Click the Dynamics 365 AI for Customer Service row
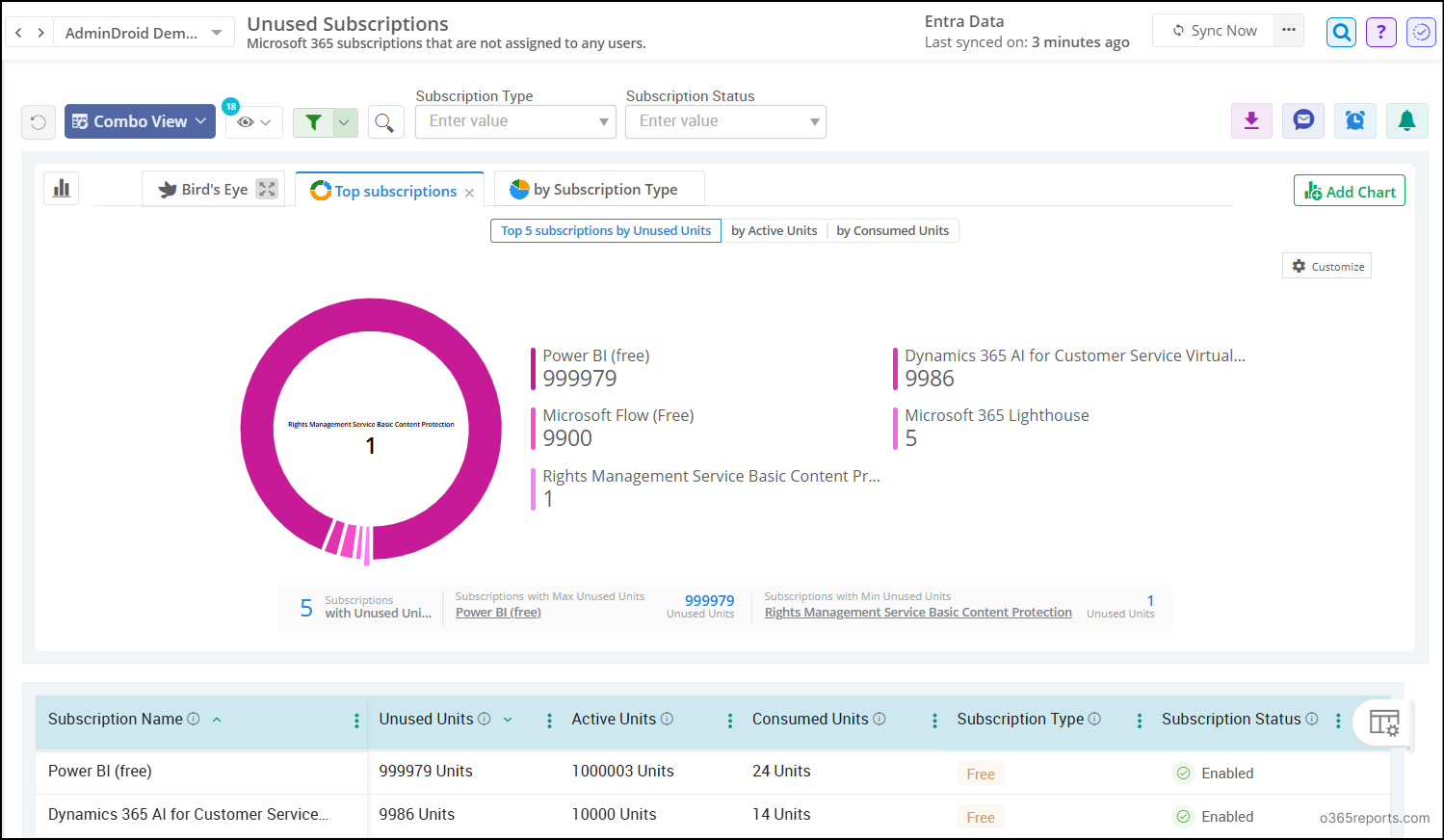1444x840 pixels. click(x=188, y=815)
